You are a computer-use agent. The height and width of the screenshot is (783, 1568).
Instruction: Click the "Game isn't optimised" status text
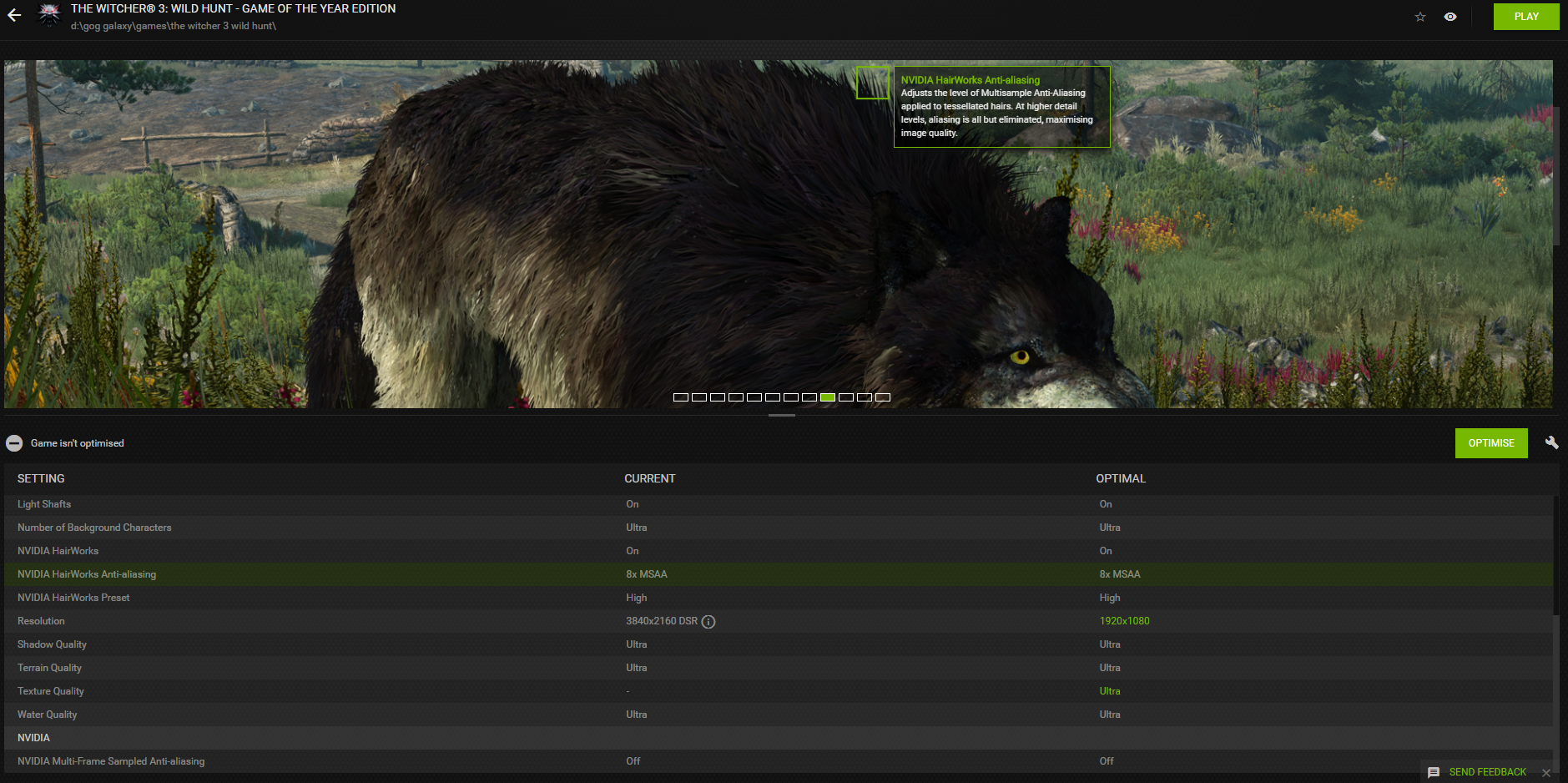pyautogui.click(x=78, y=443)
